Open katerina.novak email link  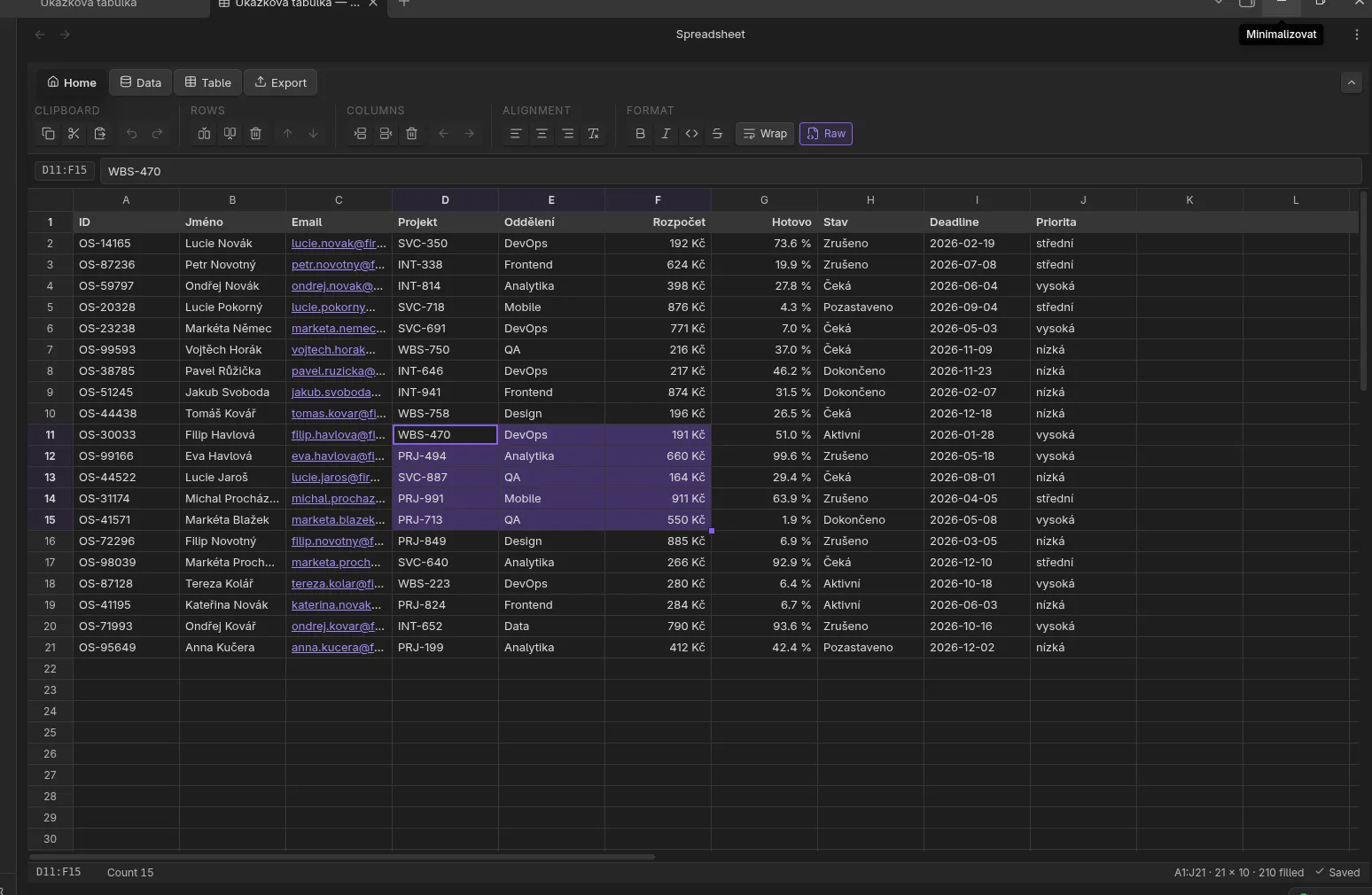335,605
